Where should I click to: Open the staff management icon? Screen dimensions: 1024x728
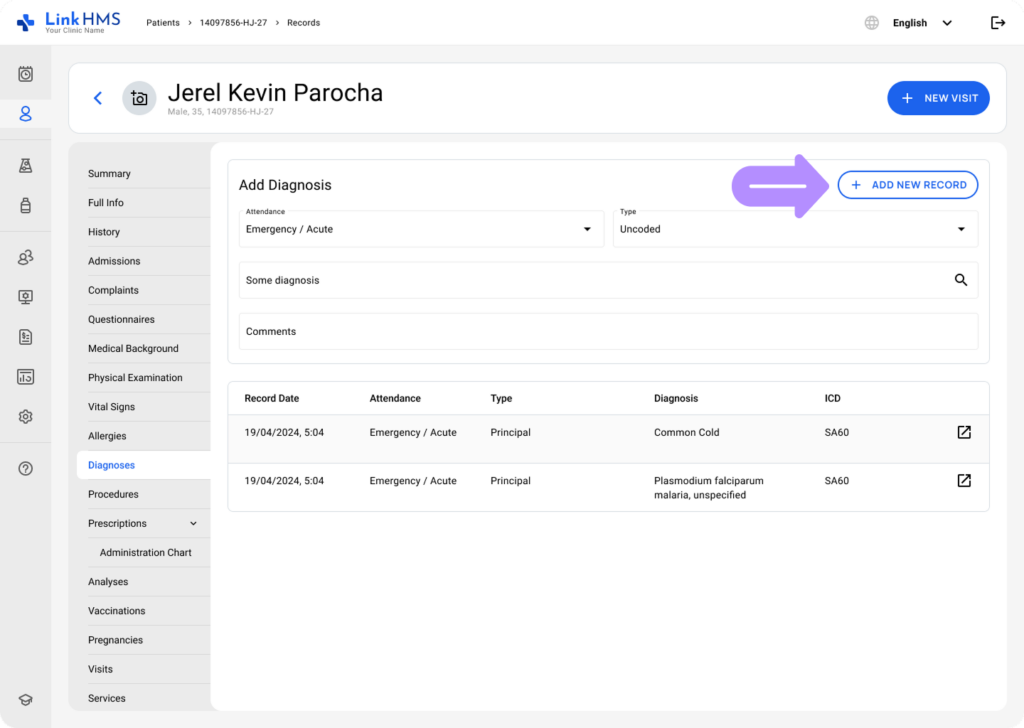tap(25, 257)
